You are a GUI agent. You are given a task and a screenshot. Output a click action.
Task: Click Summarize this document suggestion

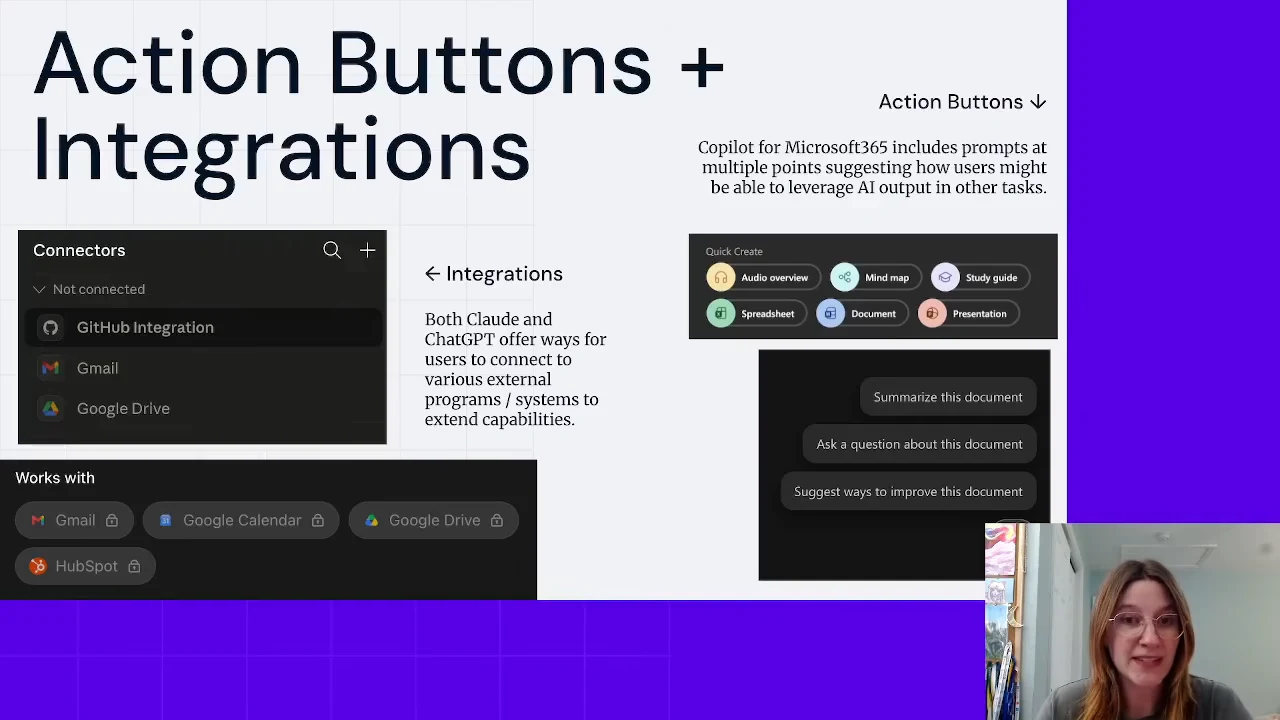tap(948, 397)
